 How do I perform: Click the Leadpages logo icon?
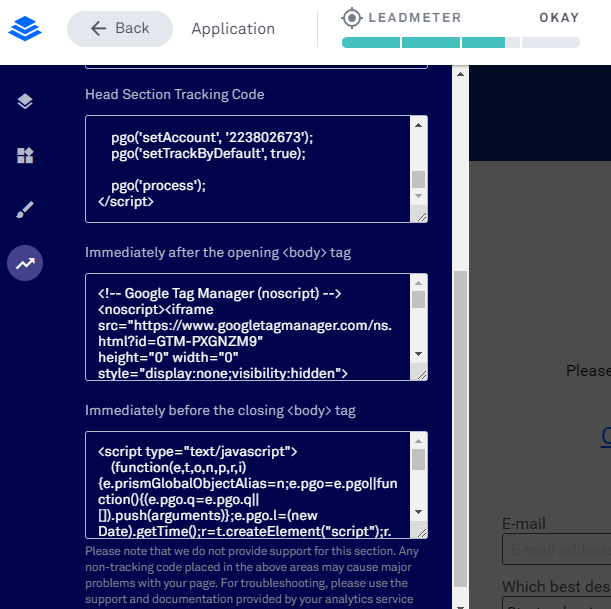(x=25, y=28)
